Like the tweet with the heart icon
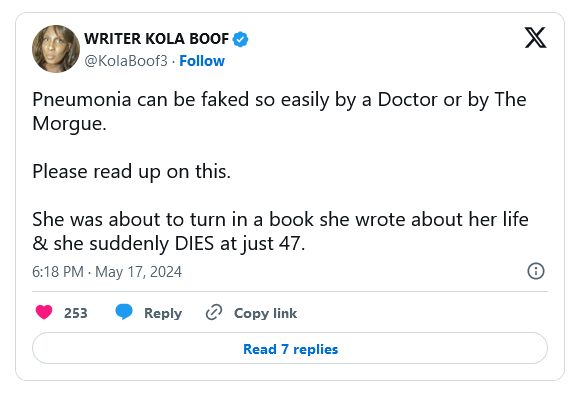Screen dimensions: 574x396 coord(44,313)
